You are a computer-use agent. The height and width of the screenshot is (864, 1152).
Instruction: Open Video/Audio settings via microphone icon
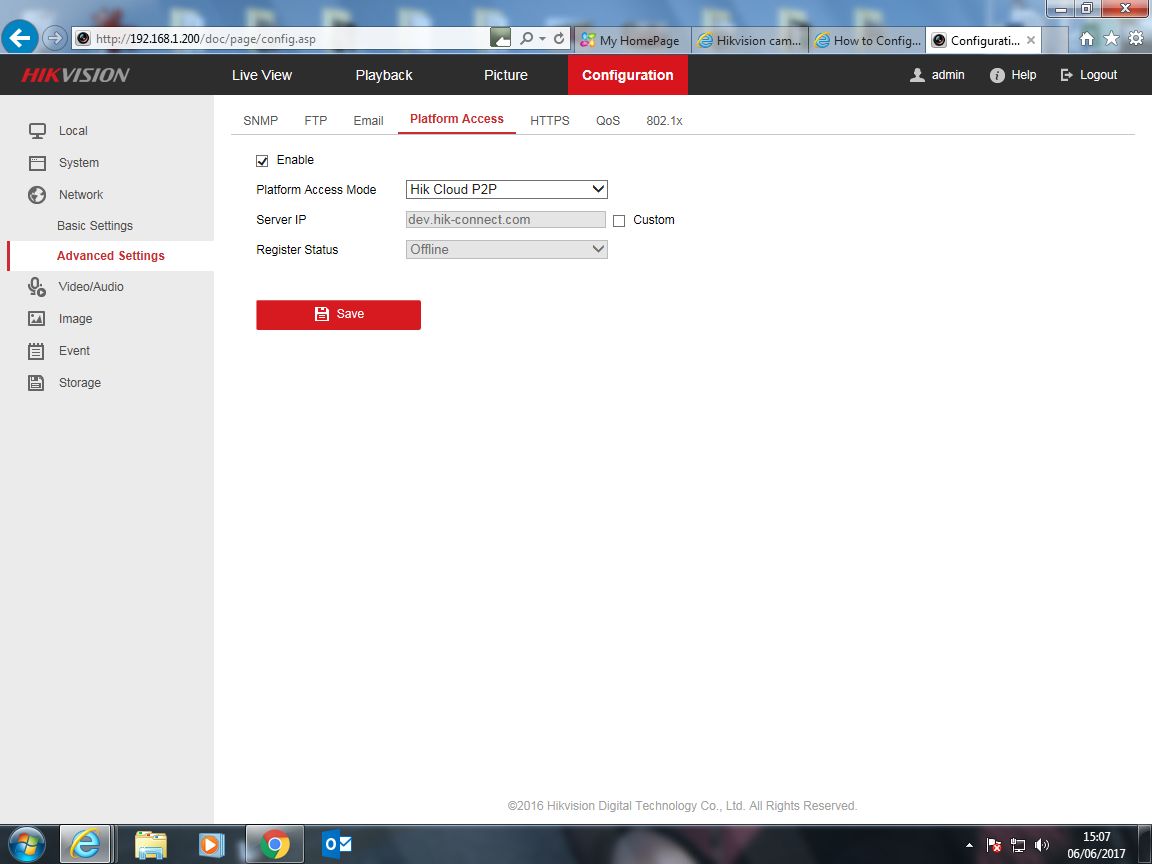37,287
